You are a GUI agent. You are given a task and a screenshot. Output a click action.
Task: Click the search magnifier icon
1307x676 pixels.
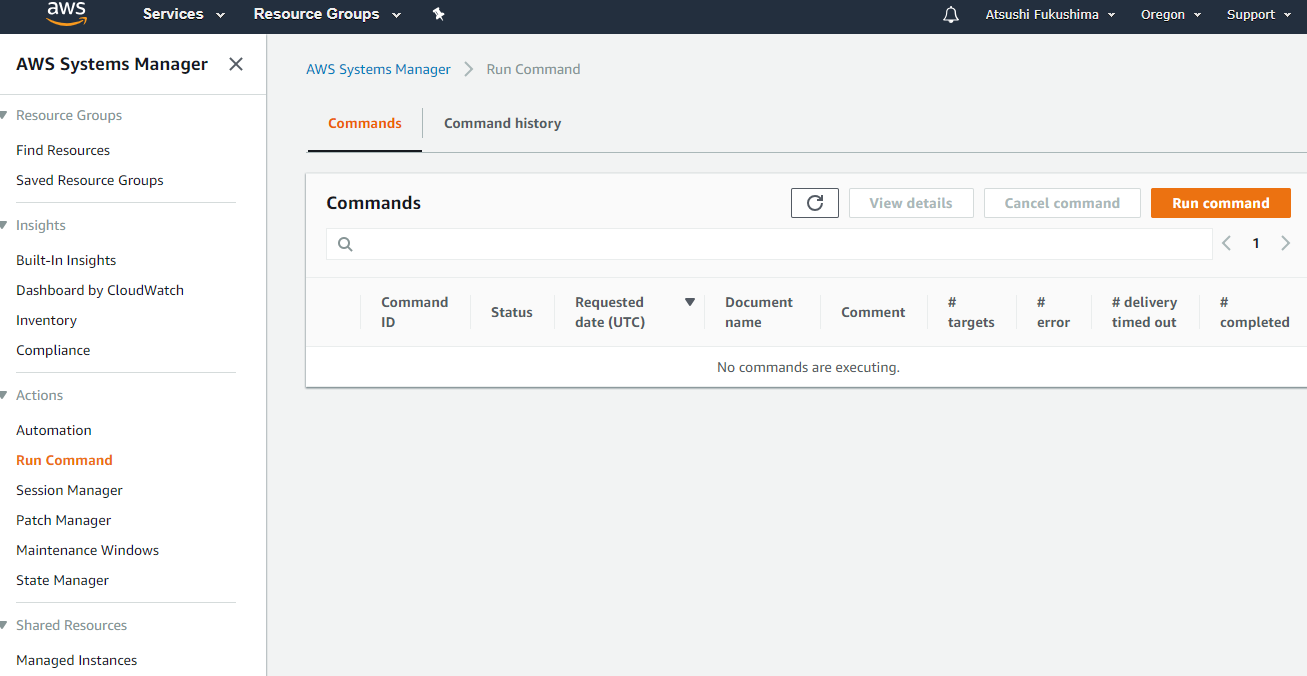(345, 244)
